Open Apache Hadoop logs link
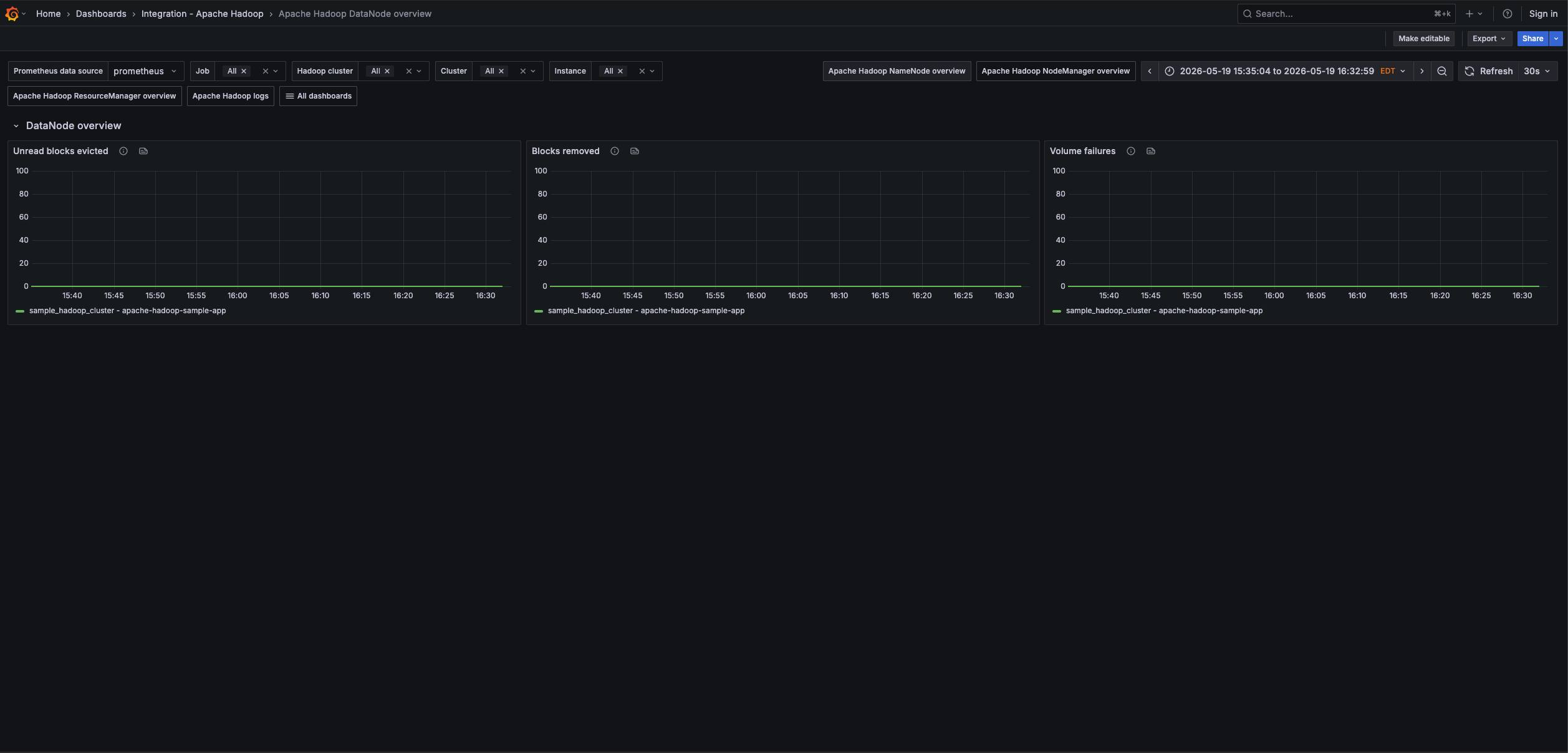The width and height of the screenshot is (1568, 753). click(x=231, y=96)
